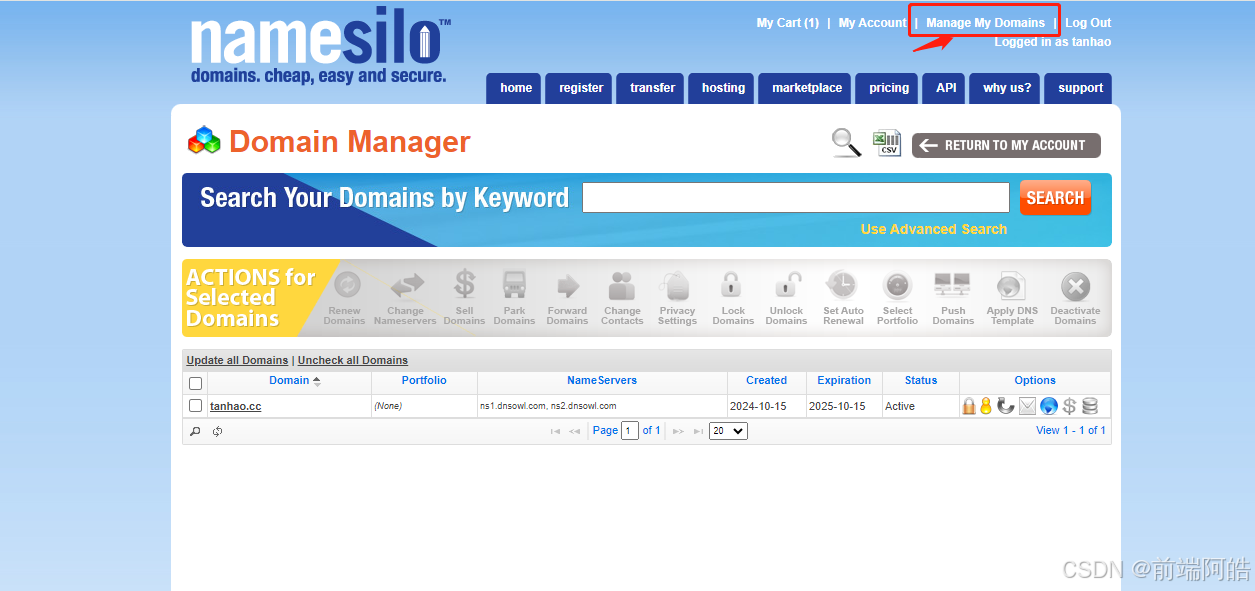Image resolution: width=1255 pixels, height=591 pixels.
Task: Open the tanhao.cc domain link
Action: [236, 407]
